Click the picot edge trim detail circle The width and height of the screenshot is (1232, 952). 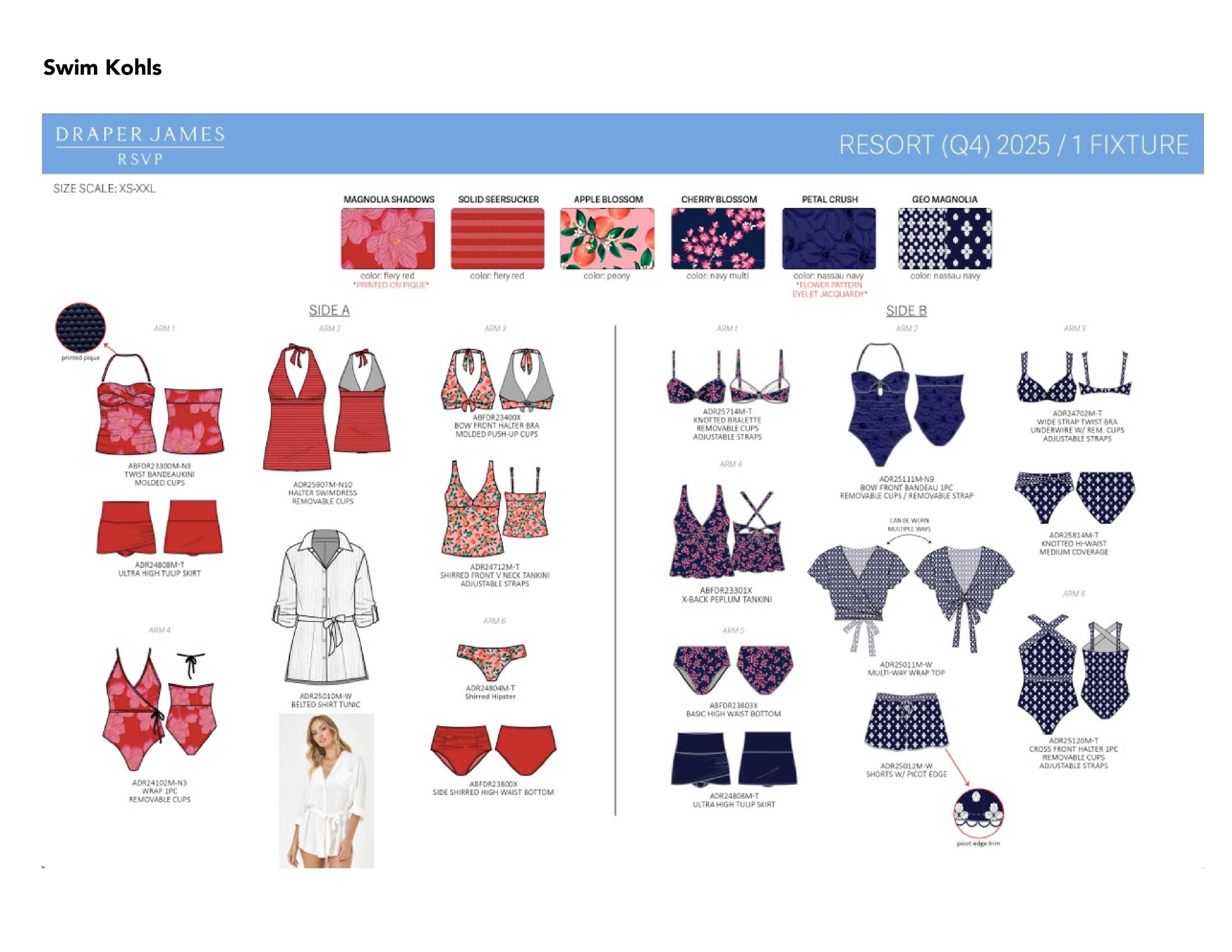(978, 813)
